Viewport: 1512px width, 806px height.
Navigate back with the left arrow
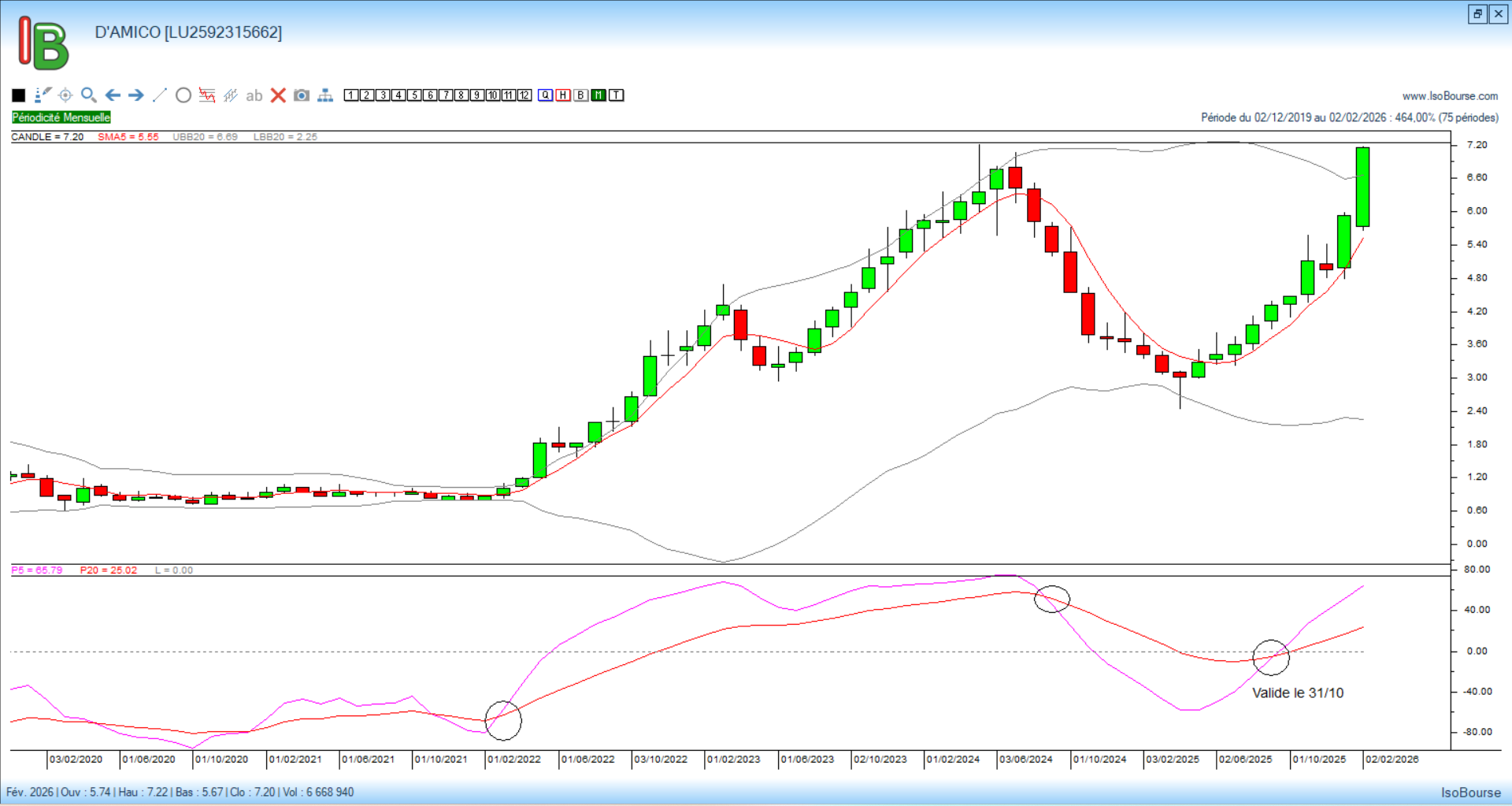(x=113, y=95)
